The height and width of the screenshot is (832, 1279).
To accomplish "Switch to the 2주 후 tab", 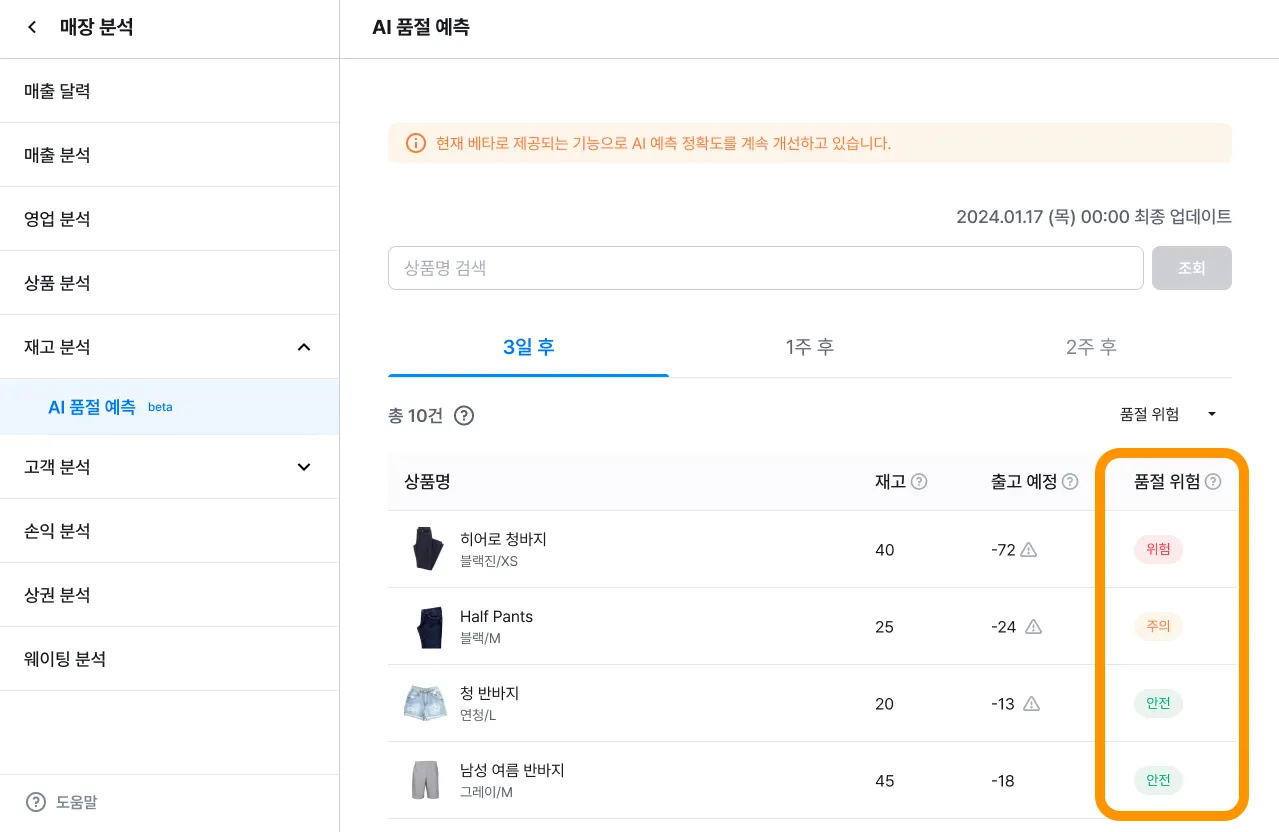I will tap(1091, 347).
